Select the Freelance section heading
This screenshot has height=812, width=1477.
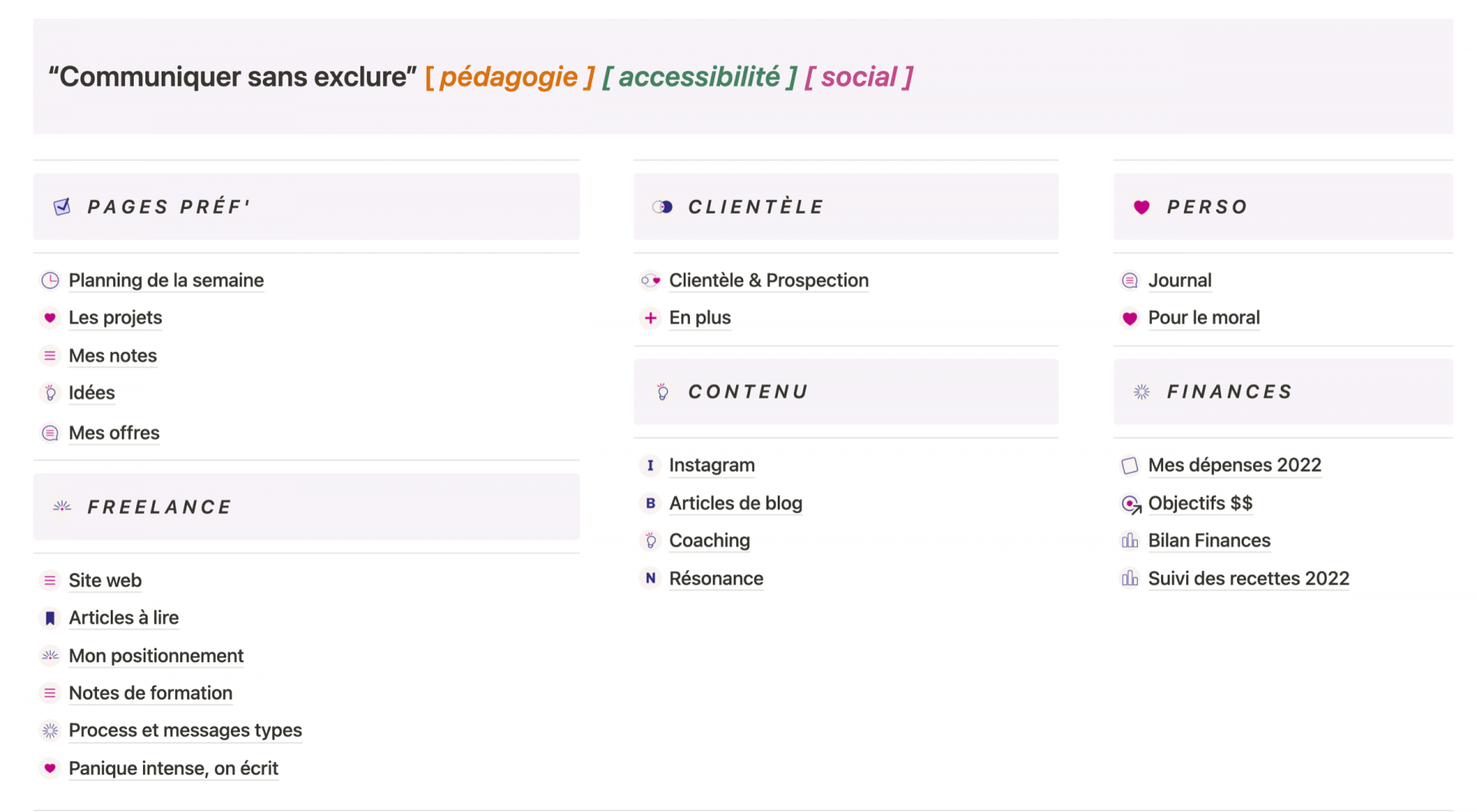click(x=159, y=507)
